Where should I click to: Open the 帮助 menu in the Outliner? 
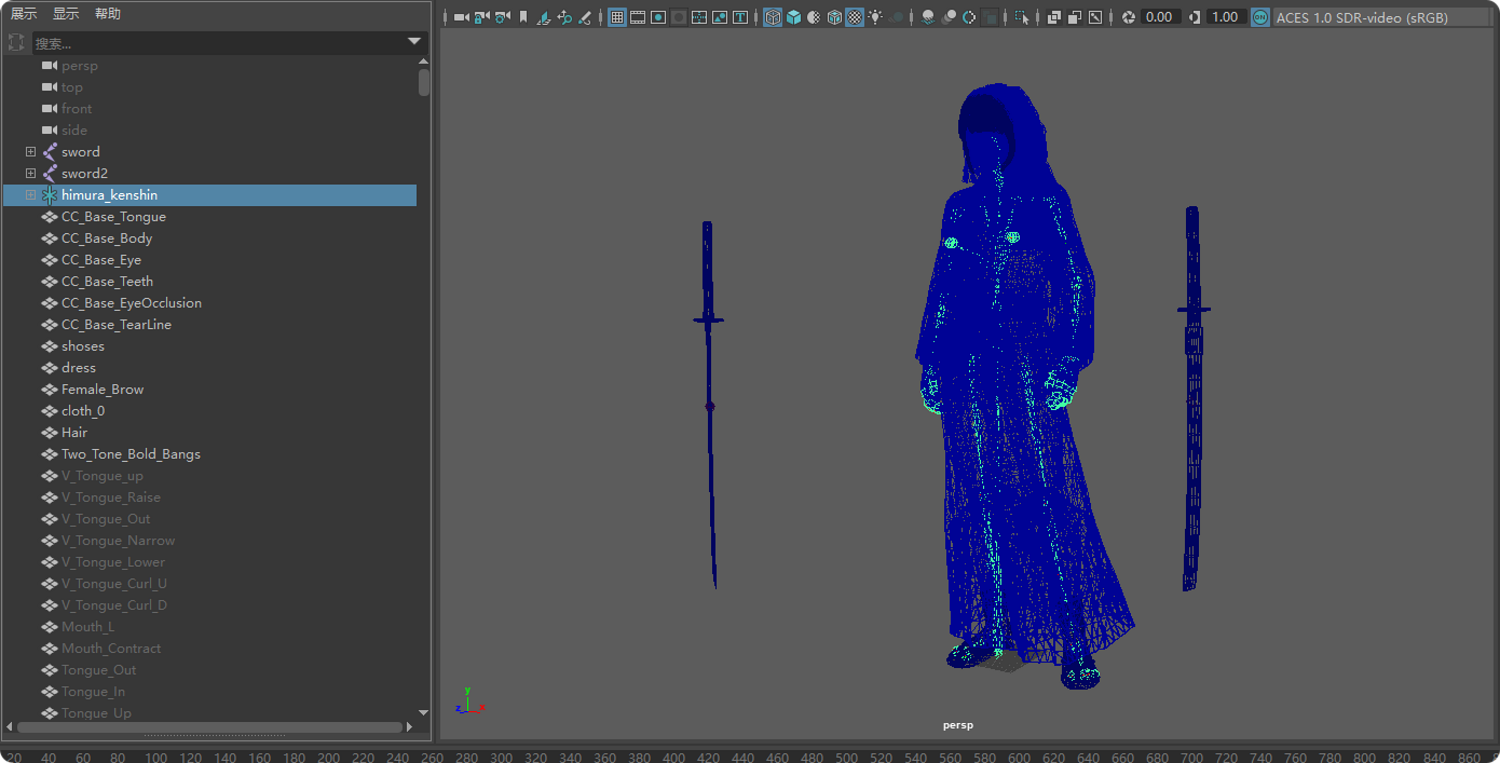coord(108,14)
